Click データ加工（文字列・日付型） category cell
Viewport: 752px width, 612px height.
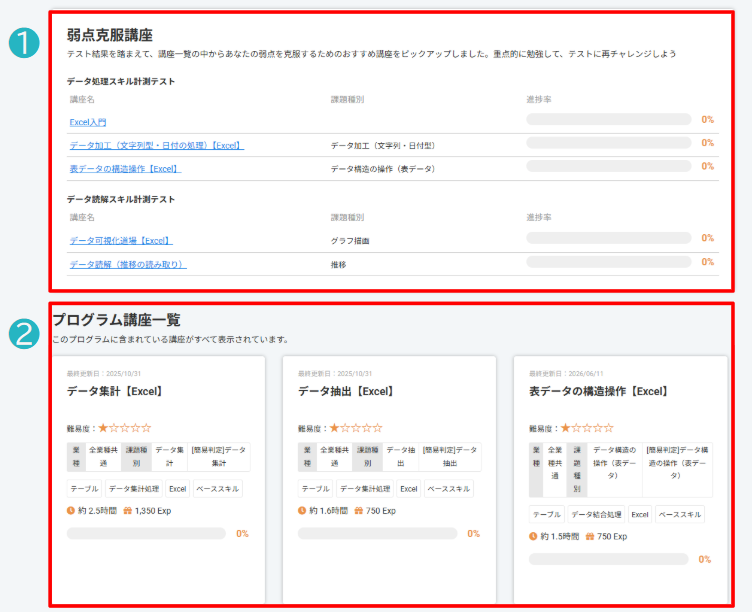coord(383,146)
